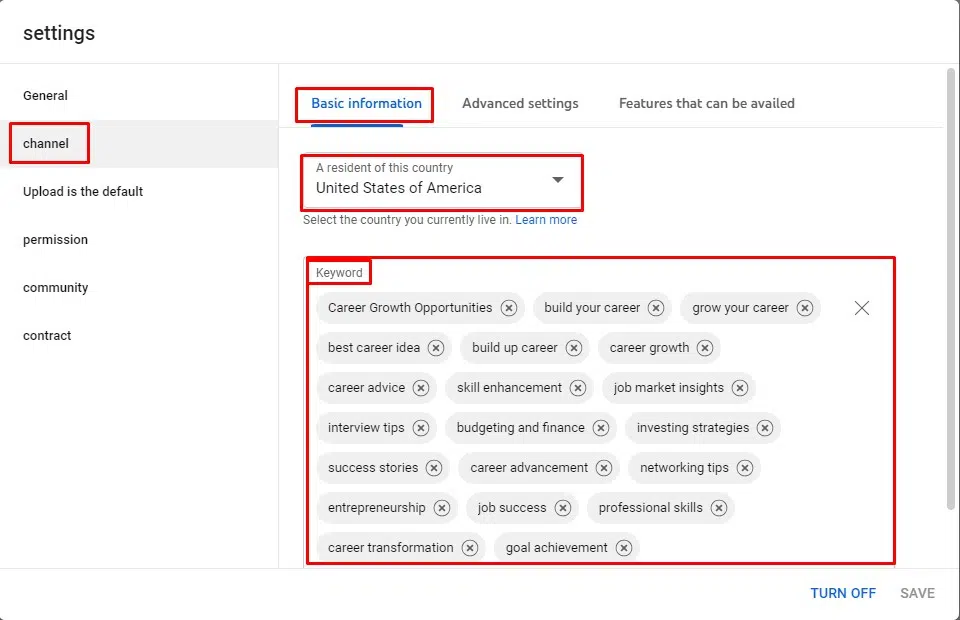Delete the 'investing strategies' keyword tag

click(x=765, y=428)
